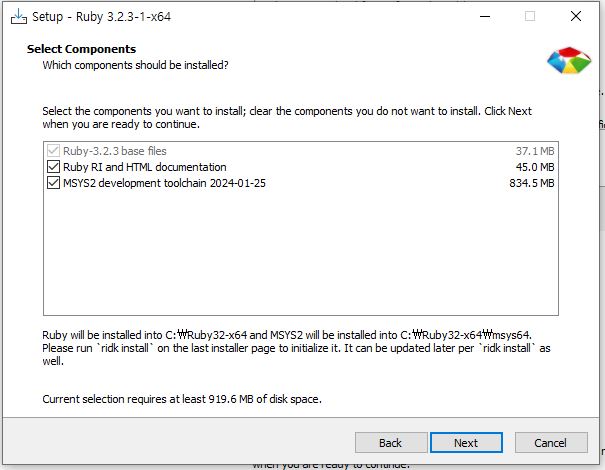Click the greyed-out maximize button
Viewport: 605px width, 470px height.
(x=530, y=16)
